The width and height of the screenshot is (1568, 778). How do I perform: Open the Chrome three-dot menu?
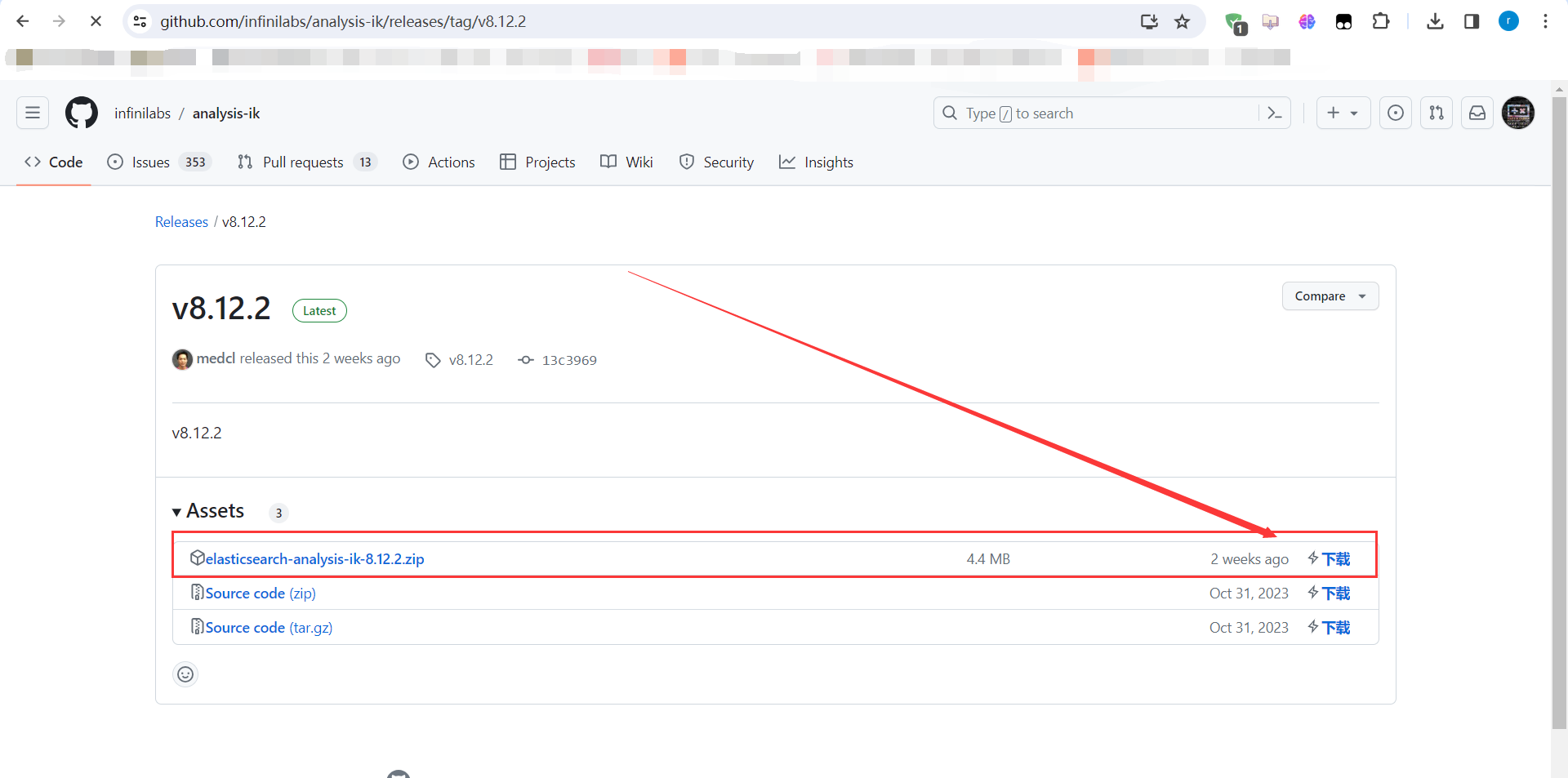pos(1545,22)
